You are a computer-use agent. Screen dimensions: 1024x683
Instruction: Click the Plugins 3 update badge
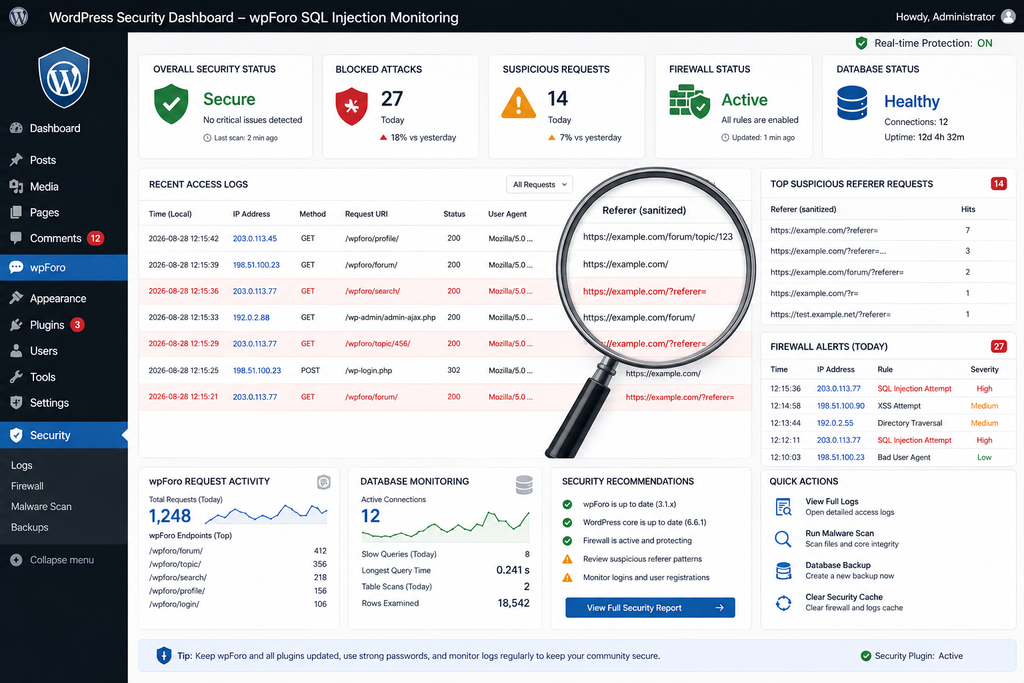(77, 325)
